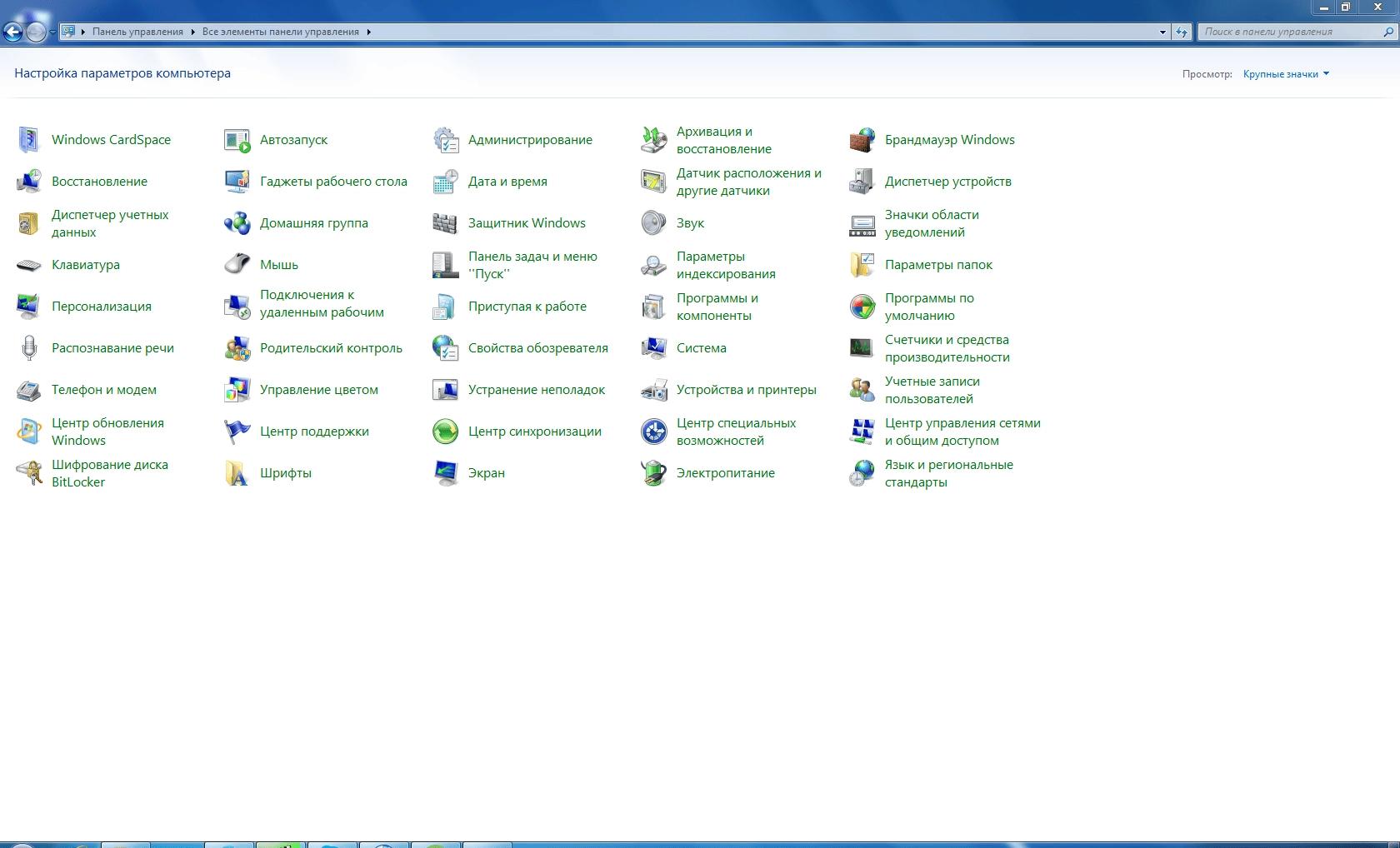The width and height of the screenshot is (1400, 848).
Task: Open Архивация и восстановление icon
Action: tap(654, 140)
